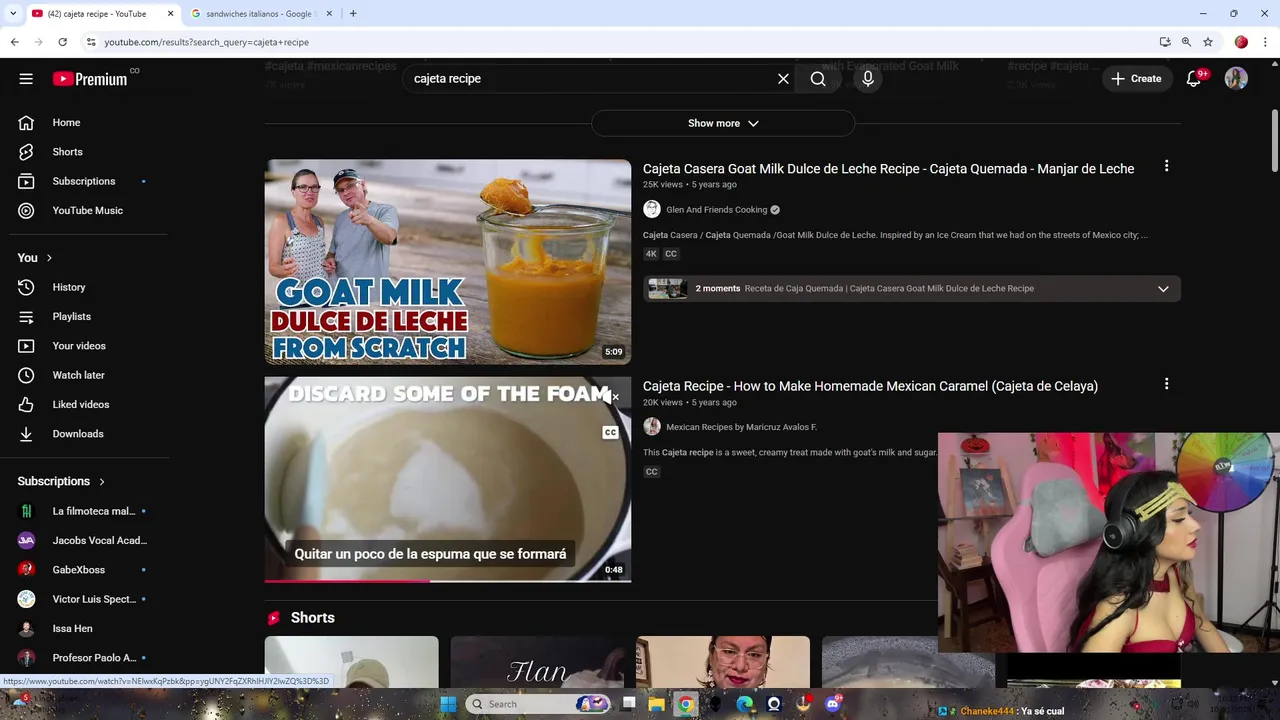Image resolution: width=1280 pixels, height=720 pixels.
Task: Open the Goat Milk Dulce de Leche thumbnail
Action: [448, 262]
